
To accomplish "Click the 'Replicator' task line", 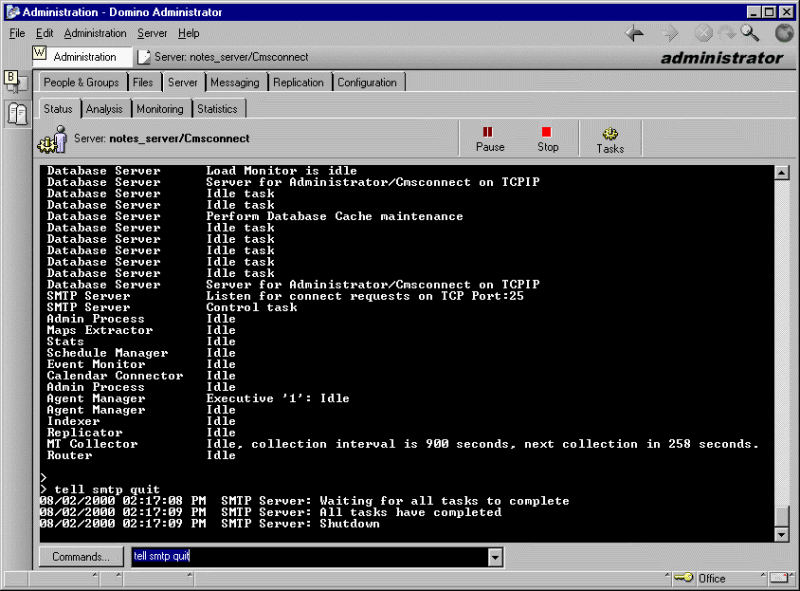I will pos(141,433).
